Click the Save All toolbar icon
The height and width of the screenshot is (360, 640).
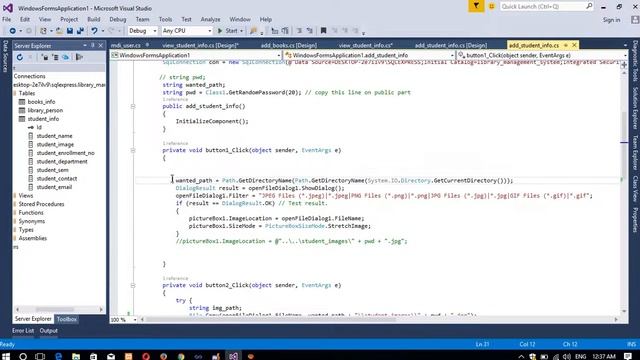coord(80,31)
